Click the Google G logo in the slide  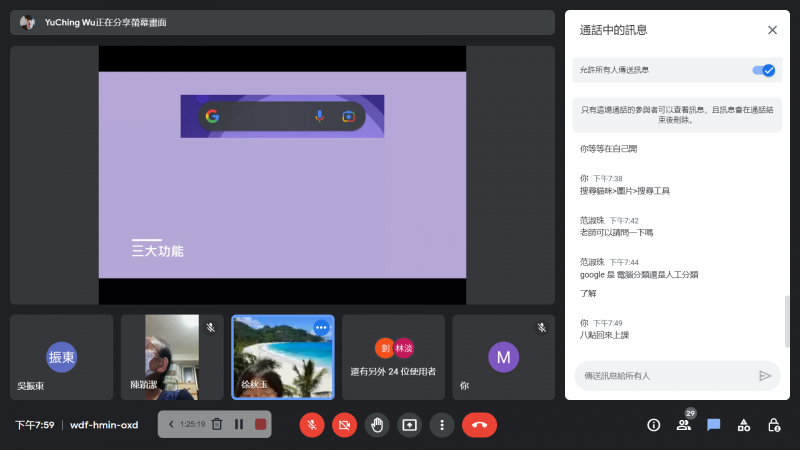212,117
